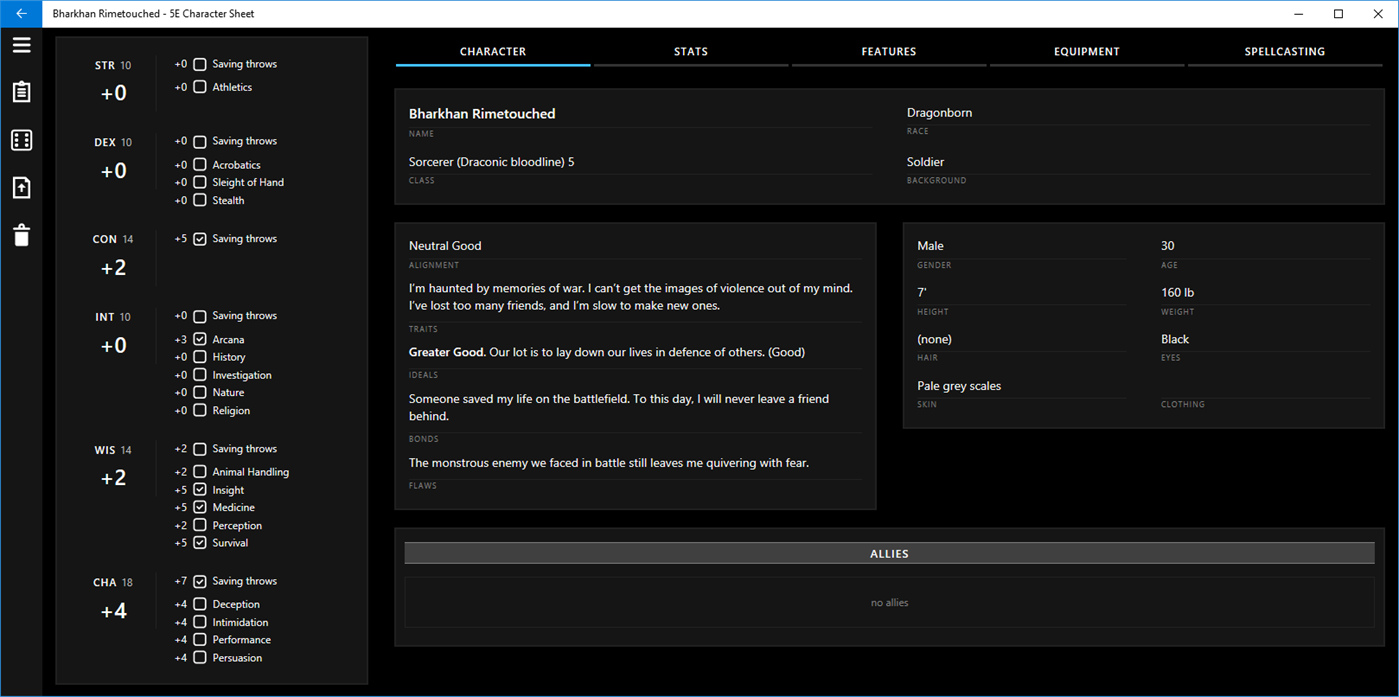
Task: Select the Intelligence Arcana skill entry
Action: click(x=228, y=338)
